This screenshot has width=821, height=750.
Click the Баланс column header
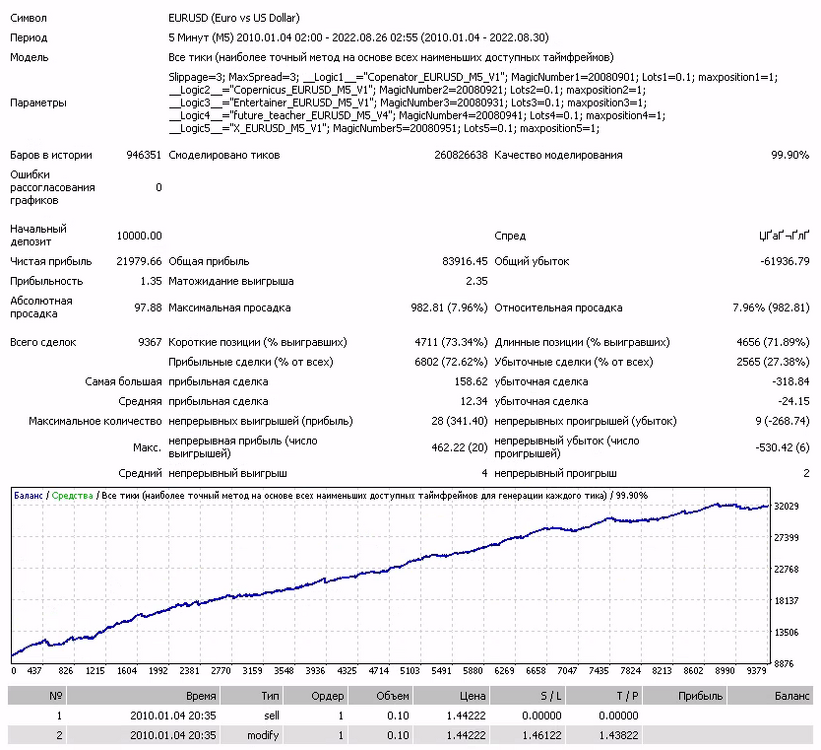click(770, 696)
